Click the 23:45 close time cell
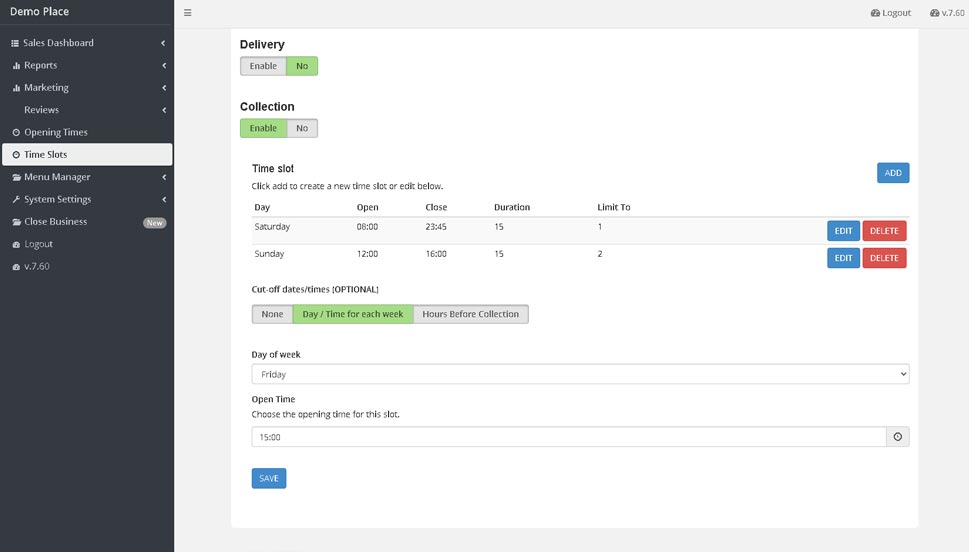 point(436,226)
